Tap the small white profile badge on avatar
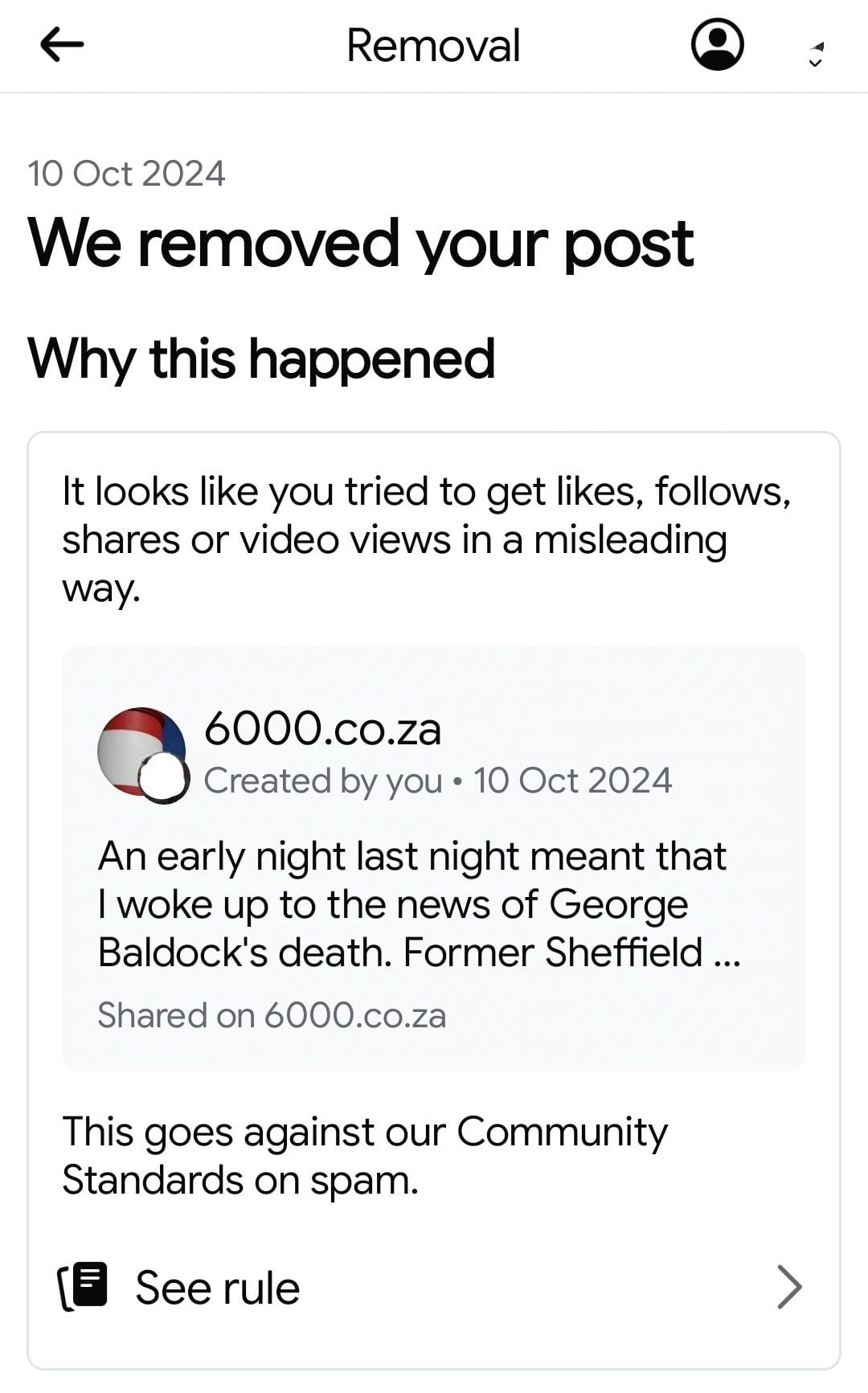868x1393 pixels. pos(165,778)
